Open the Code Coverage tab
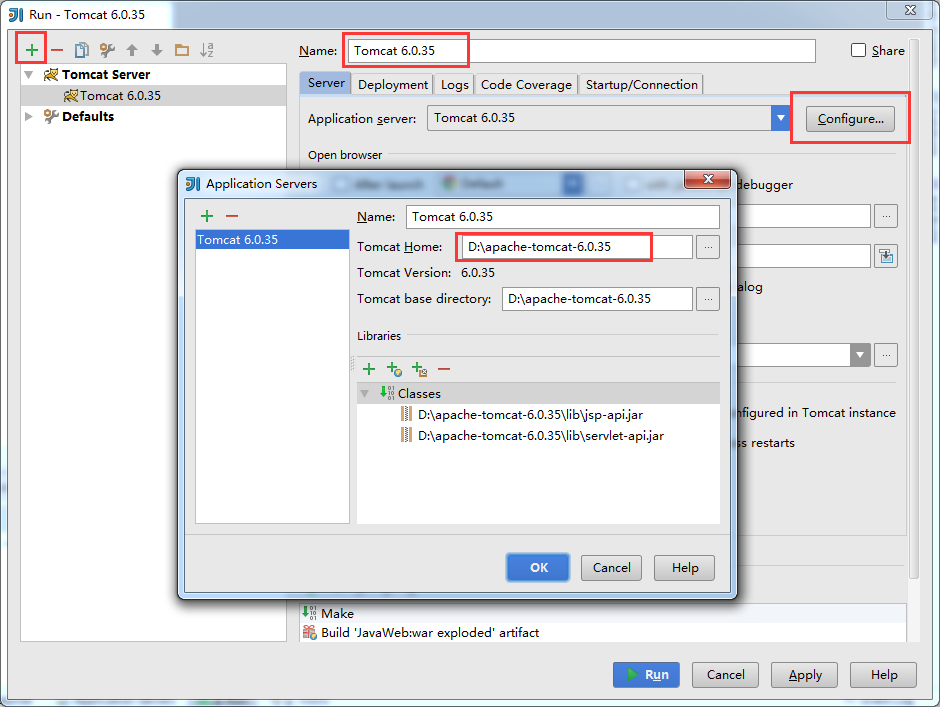 point(526,85)
